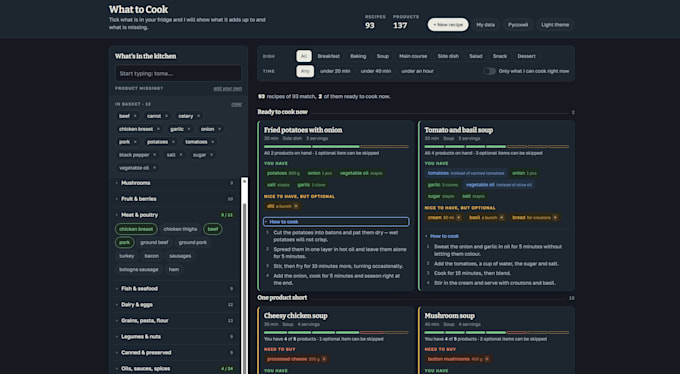Deselect the green pork chip in Meat & poultry

tap(124, 243)
